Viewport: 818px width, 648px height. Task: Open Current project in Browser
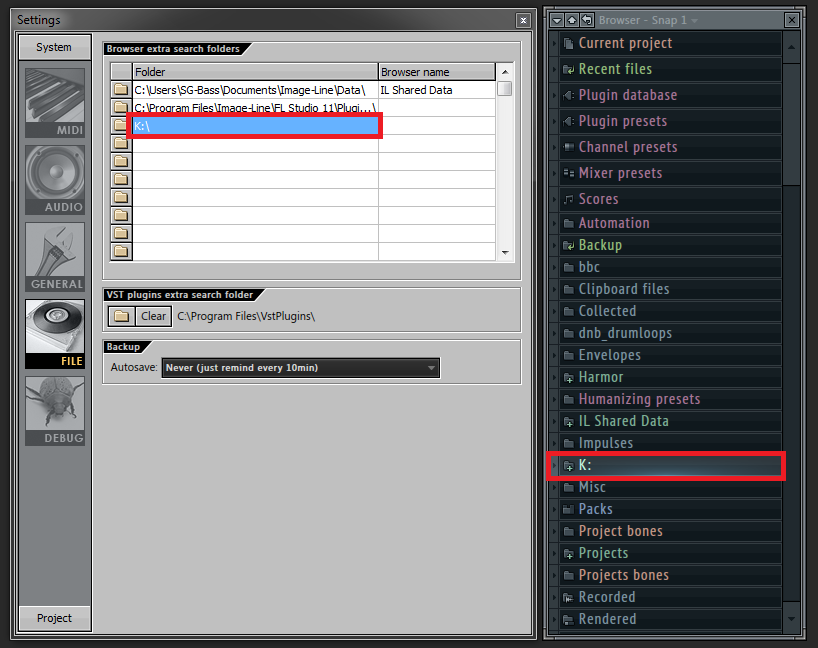tap(670, 43)
